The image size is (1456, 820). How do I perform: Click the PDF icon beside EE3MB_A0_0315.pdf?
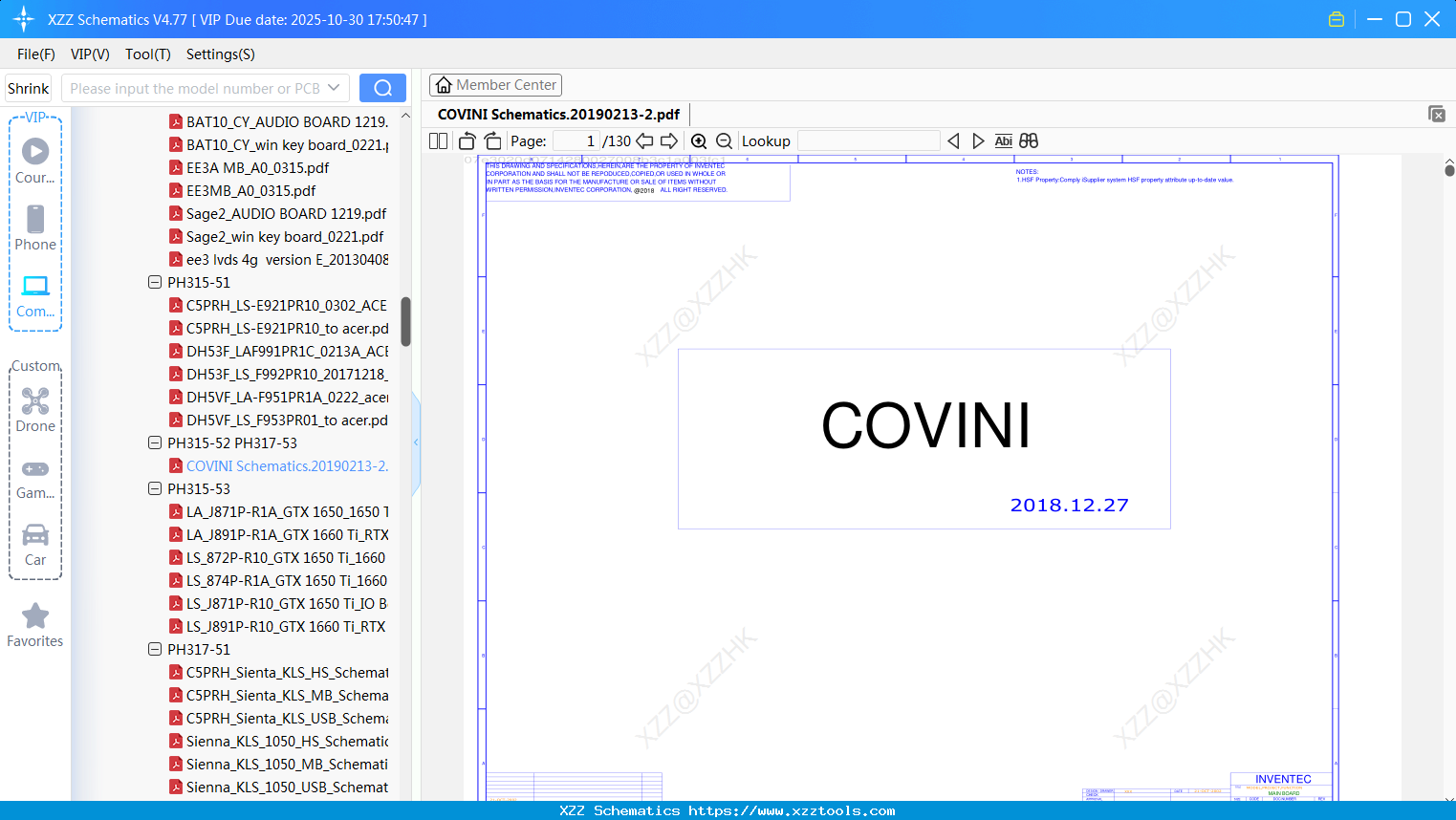[176, 190]
